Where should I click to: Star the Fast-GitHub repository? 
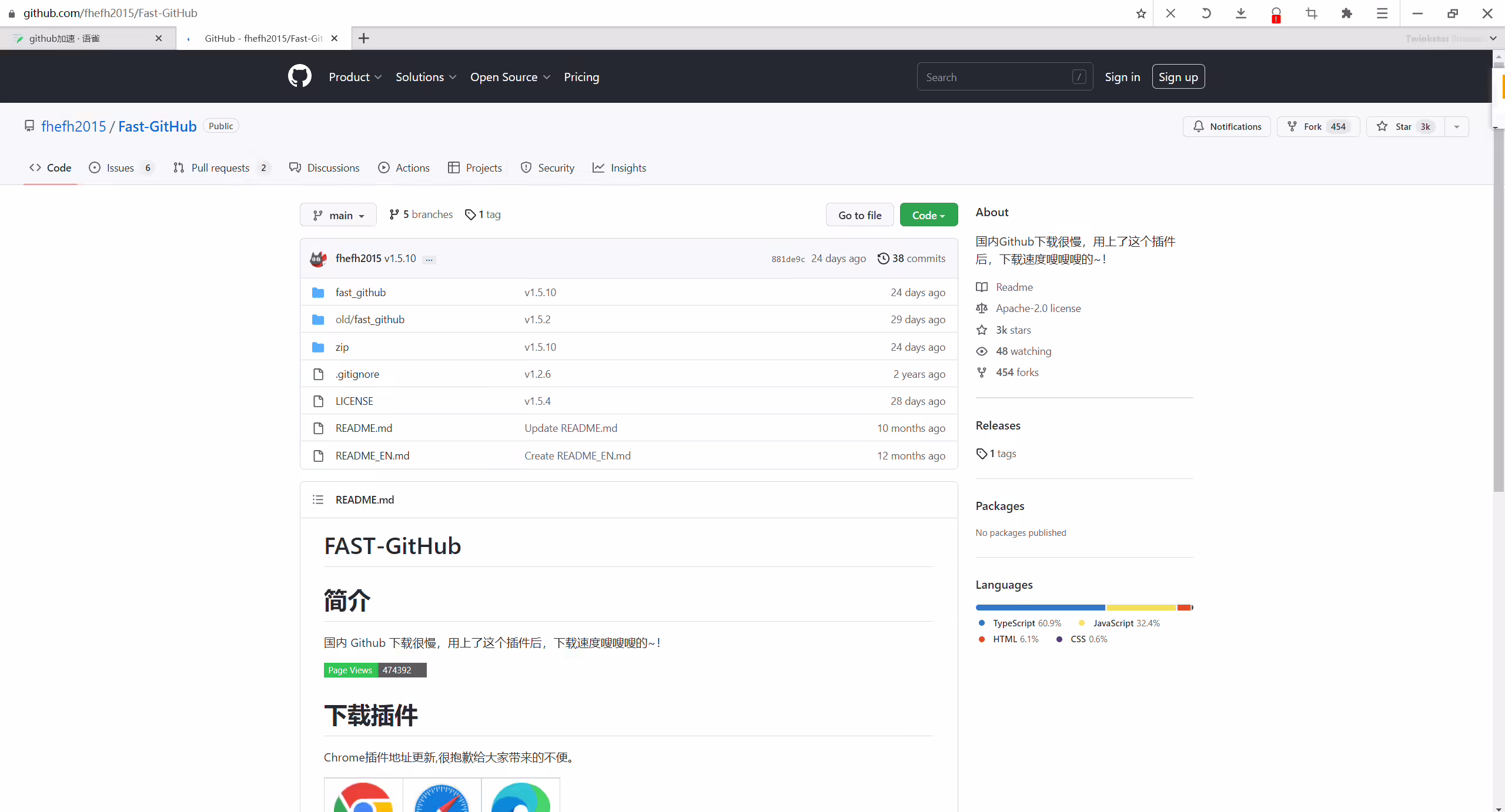pyautogui.click(x=1405, y=126)
